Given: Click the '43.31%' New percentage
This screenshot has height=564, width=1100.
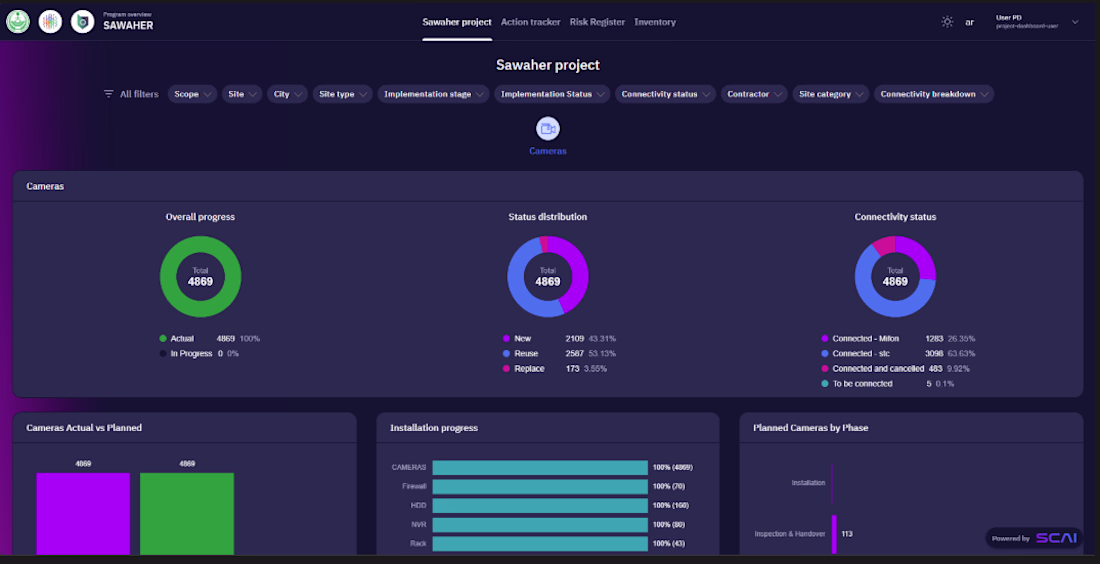Looking at the screenshot, I should 602,338.
